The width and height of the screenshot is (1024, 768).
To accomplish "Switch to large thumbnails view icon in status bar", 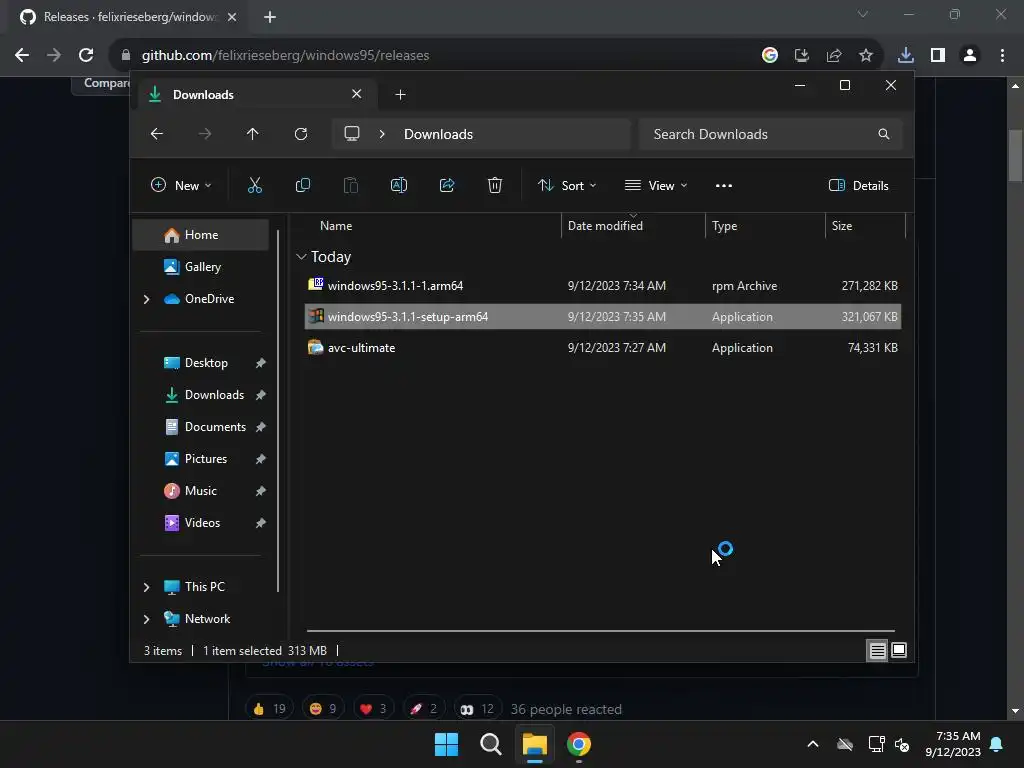I will point(899,650).
